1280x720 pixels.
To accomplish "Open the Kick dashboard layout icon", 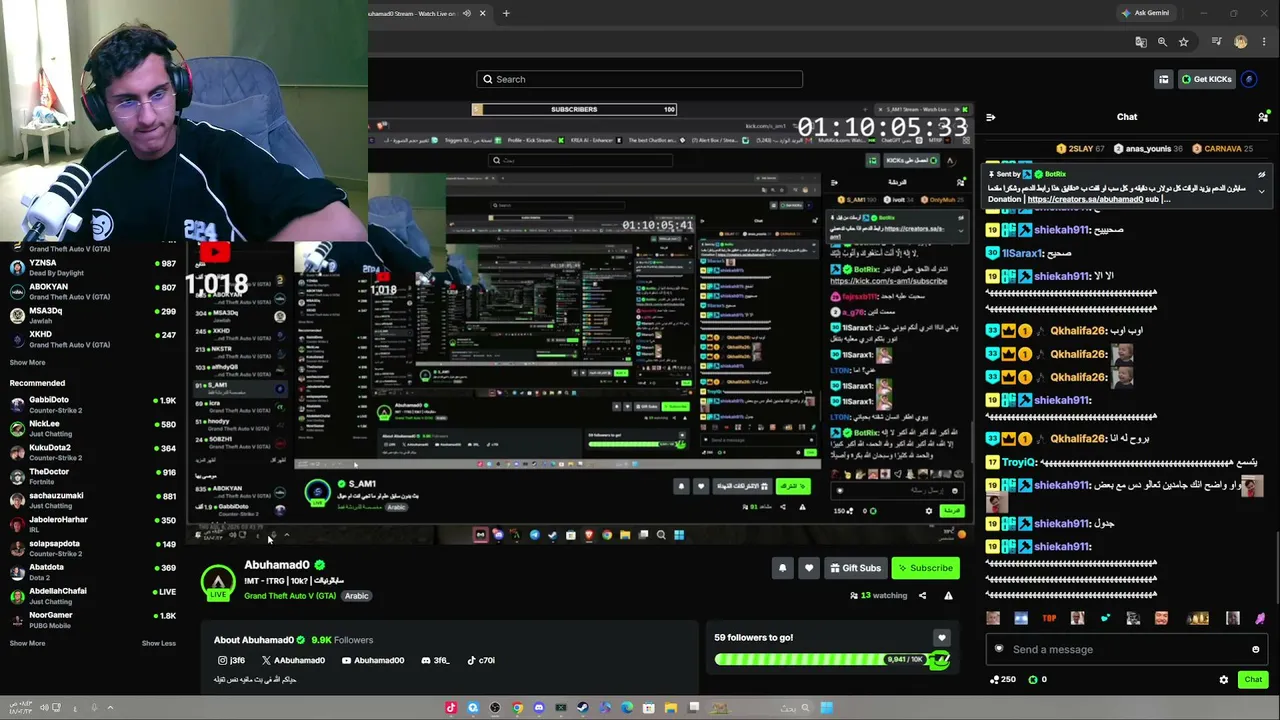I will click(x=1164, y=79).
